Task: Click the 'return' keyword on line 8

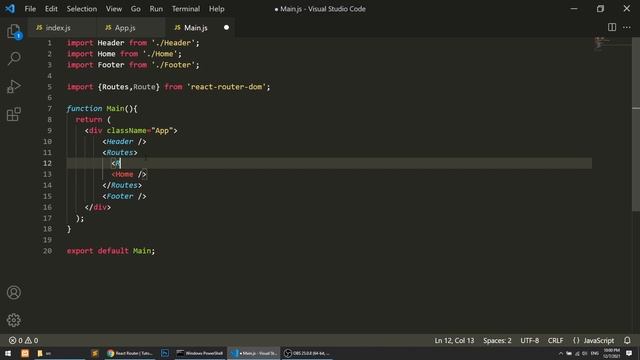Action: tap(89, 120)
